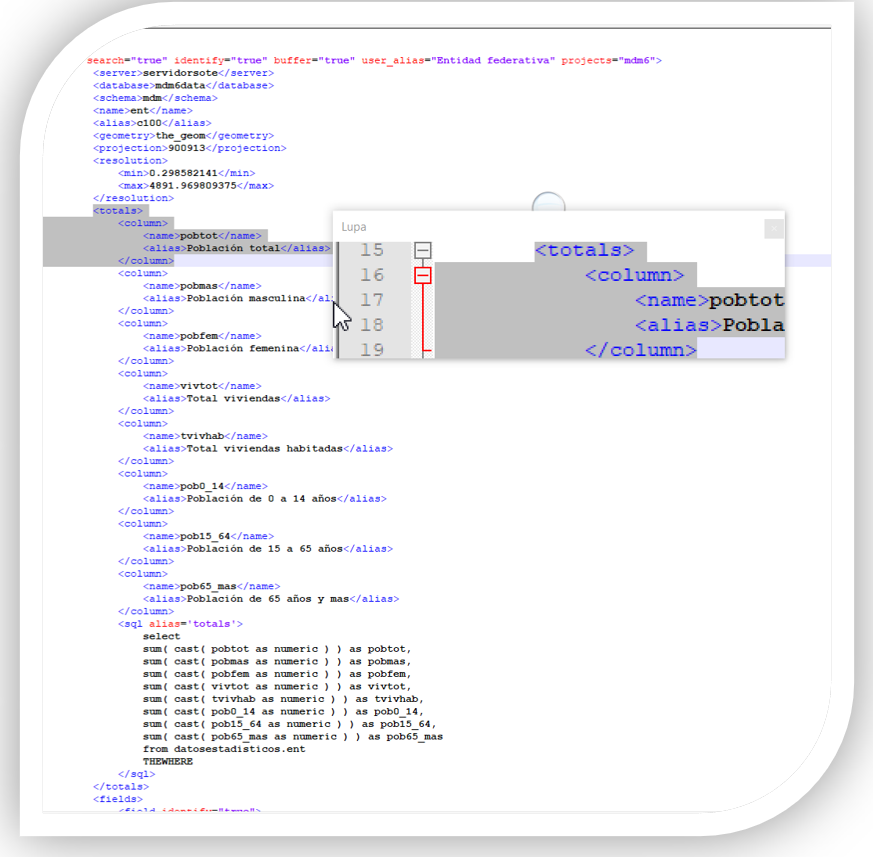Place cursor on THEWHERE placeholder

pos(168,761)
